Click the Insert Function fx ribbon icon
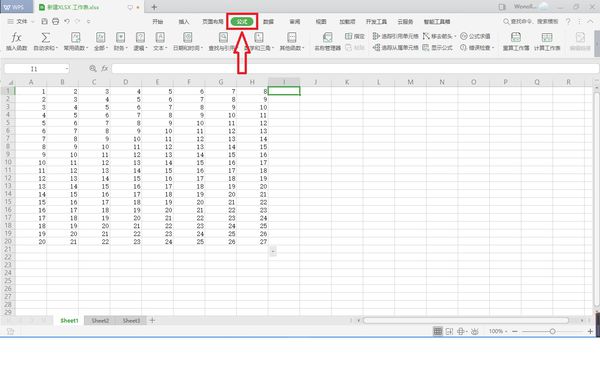Screen dimensions: 600x385 (x=16, y=38)
